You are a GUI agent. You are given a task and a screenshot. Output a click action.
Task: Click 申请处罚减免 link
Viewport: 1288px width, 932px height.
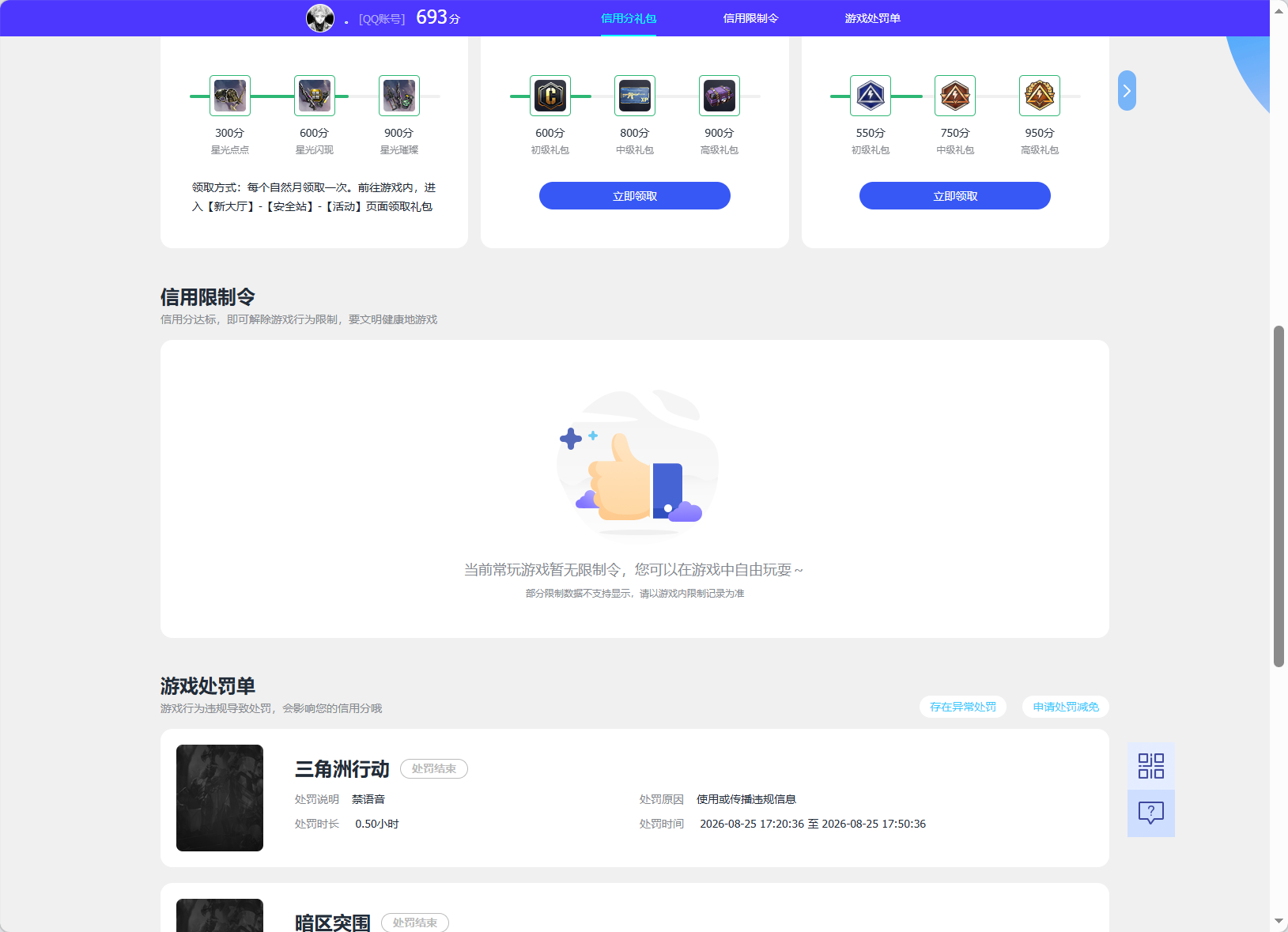click(1066, 707)
